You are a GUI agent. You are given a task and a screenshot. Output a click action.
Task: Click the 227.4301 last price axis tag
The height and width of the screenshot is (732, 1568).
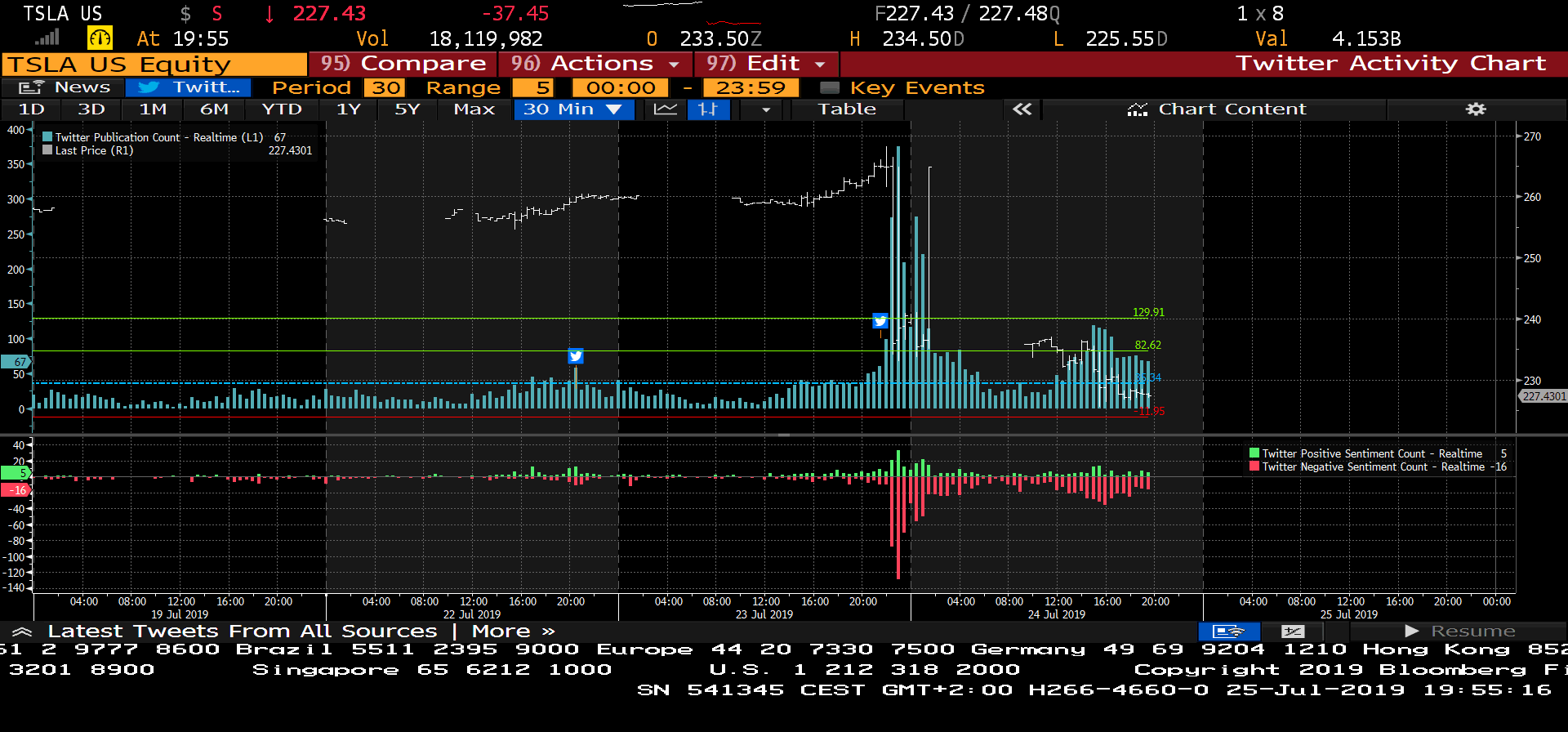[1543, 396]
